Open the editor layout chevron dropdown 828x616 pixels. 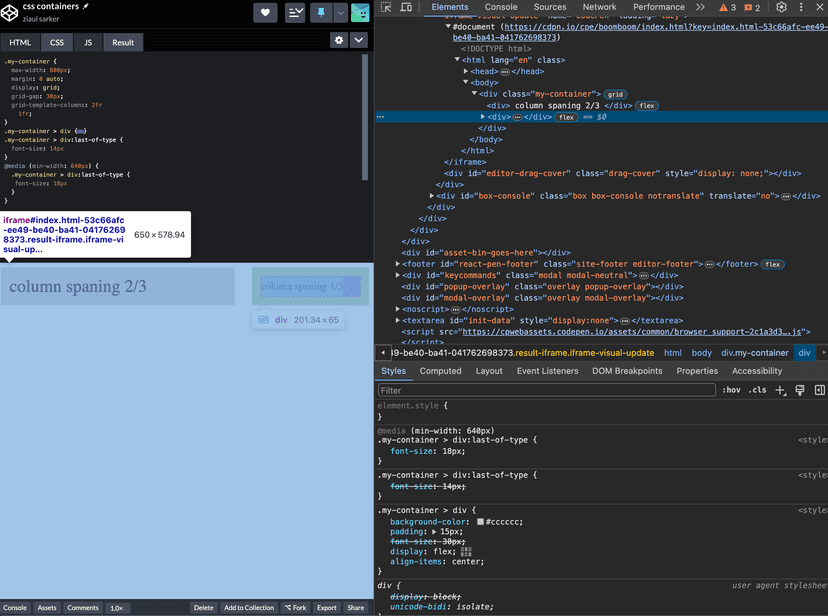tap(359, 41)
